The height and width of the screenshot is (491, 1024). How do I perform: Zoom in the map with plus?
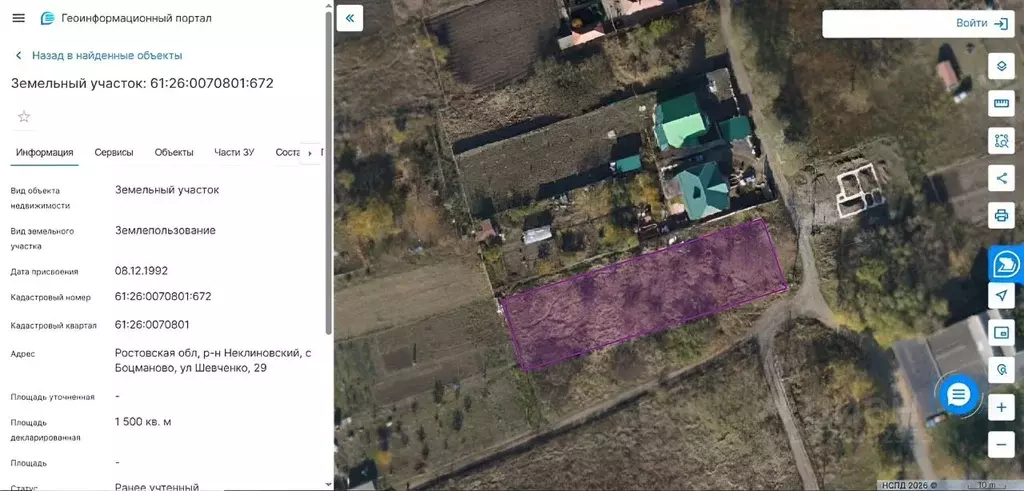click(1001, 407)
